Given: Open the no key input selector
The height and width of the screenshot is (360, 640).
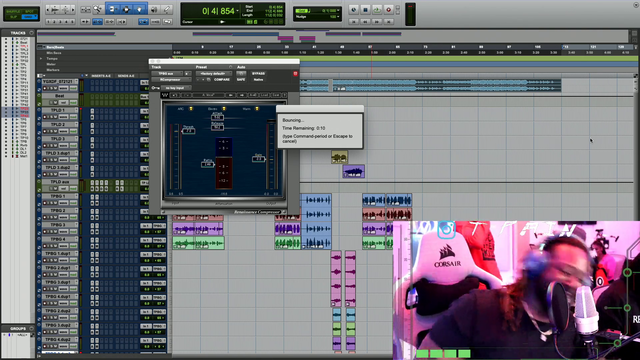Looking at the screenshot, I should pyautogui.click(x=175, y=88).
